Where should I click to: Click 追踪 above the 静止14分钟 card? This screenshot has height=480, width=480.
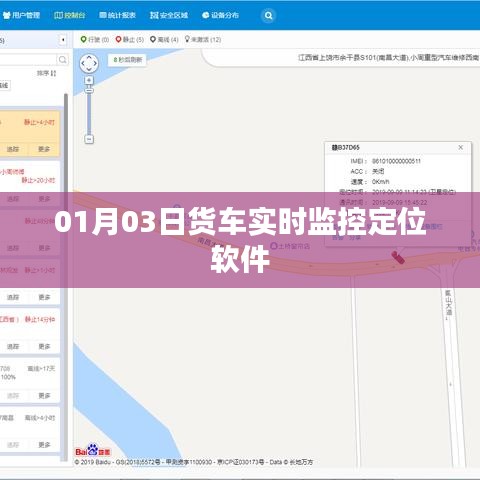click(x=13, y=297)
